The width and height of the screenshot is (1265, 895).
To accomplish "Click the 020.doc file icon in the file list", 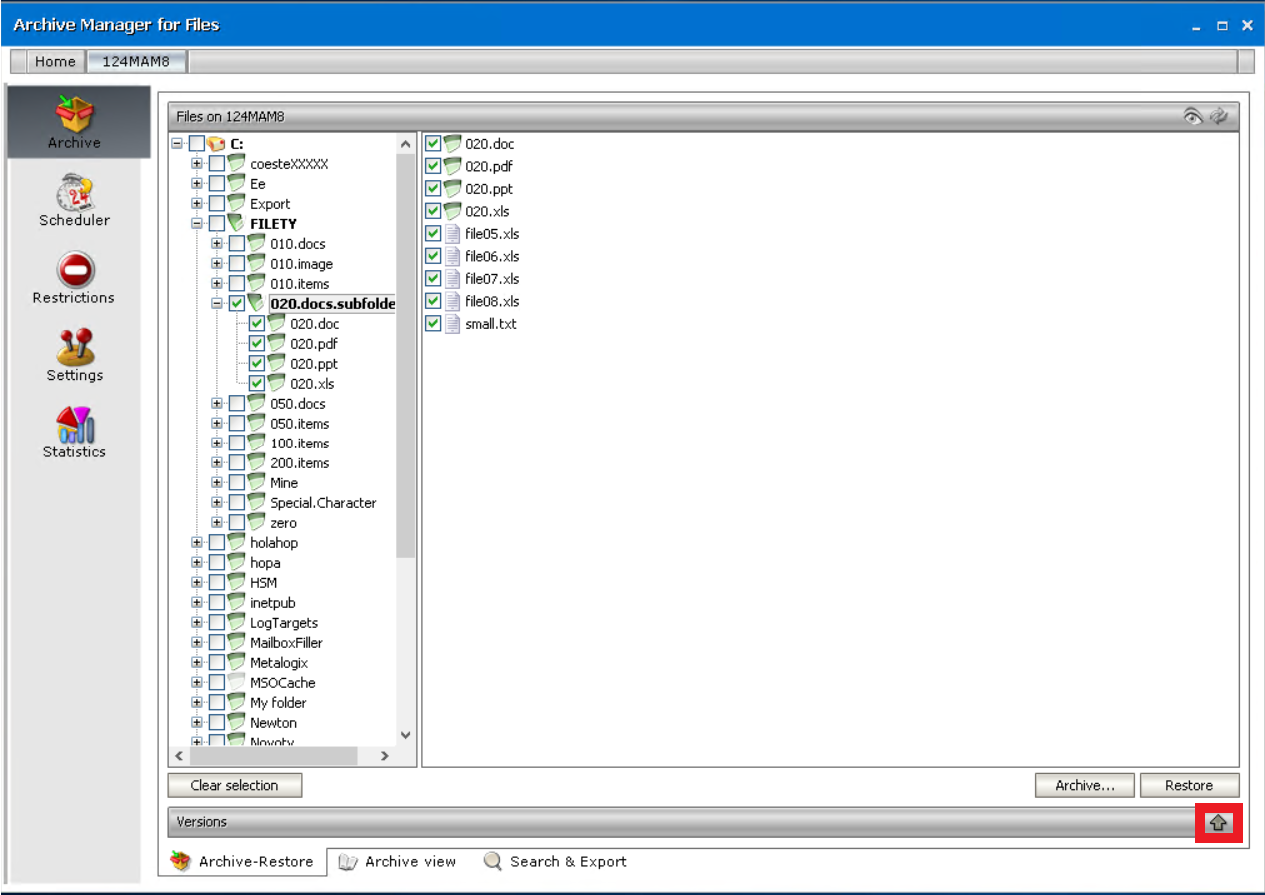I will [453, 144].
